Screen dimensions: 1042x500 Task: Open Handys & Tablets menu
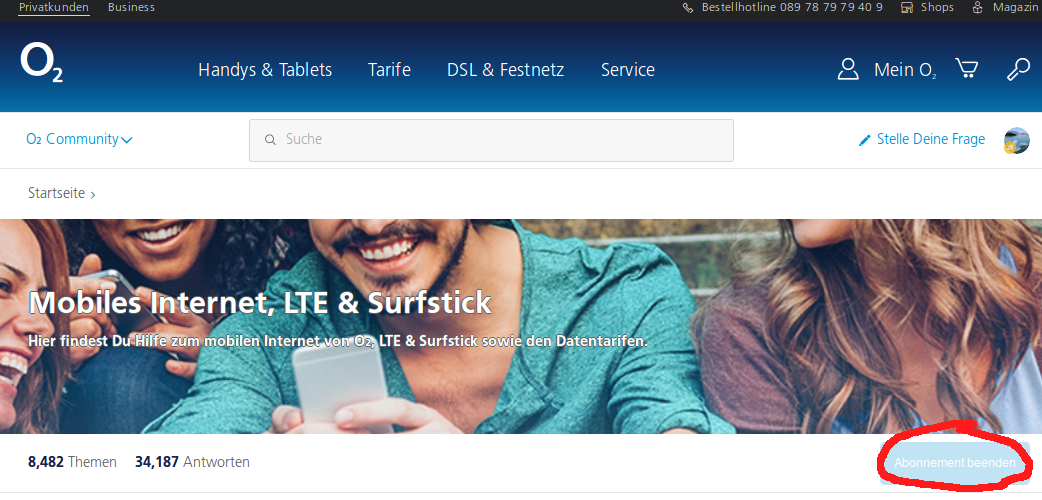point(265,70)
